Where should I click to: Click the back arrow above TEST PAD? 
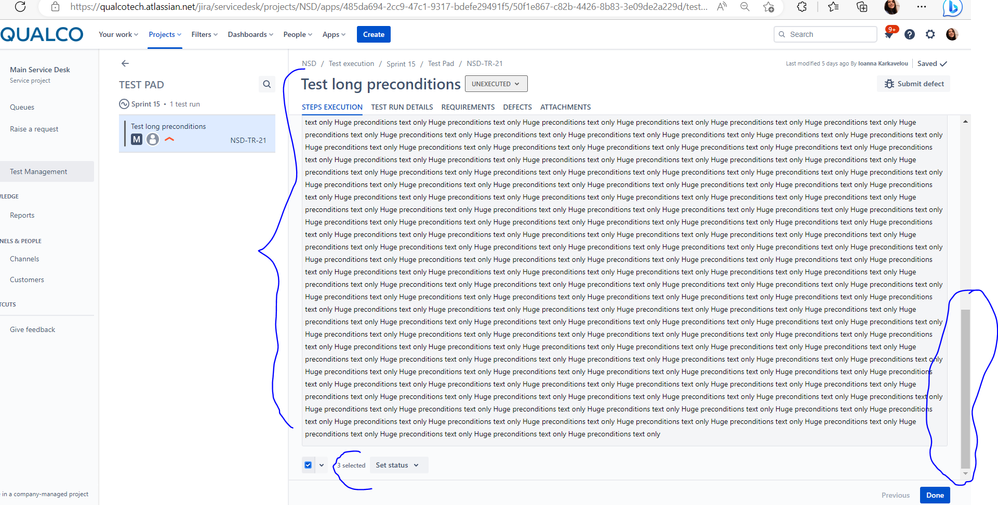tap(125, 63)
